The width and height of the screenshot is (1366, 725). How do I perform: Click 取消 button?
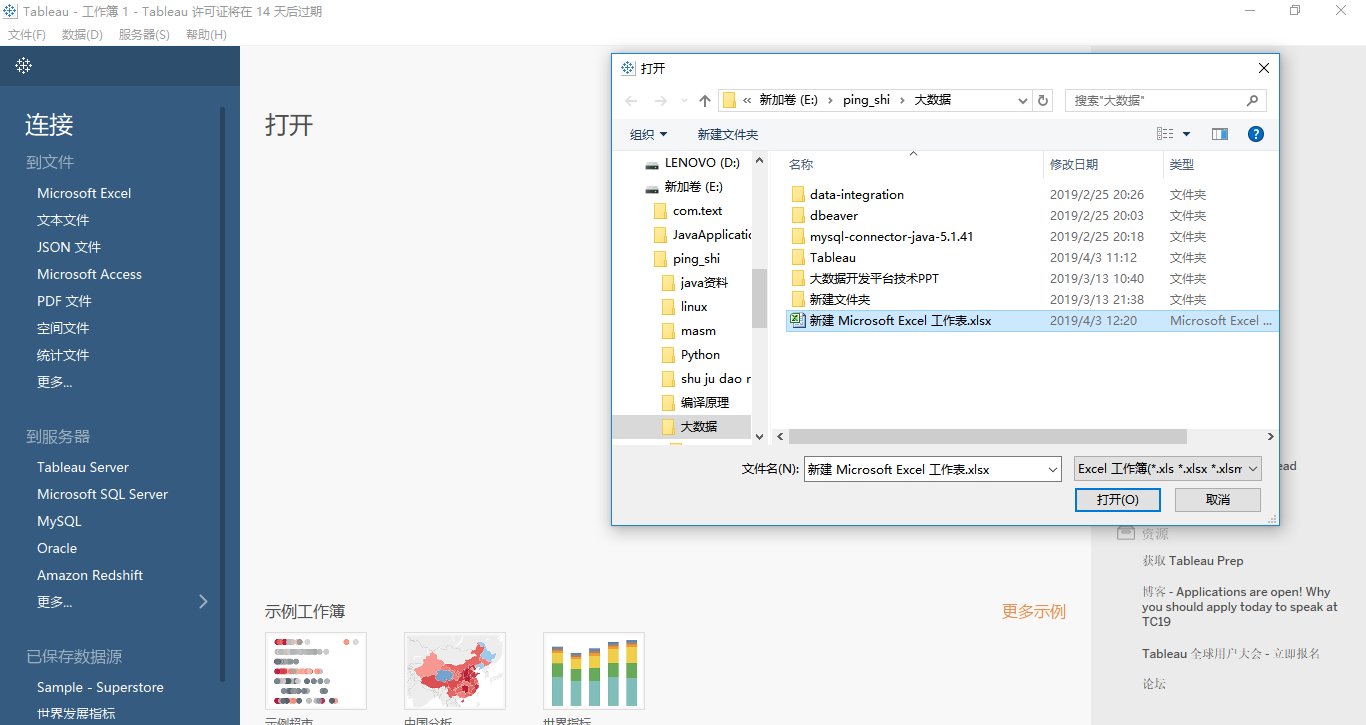click(x=1217, y=499)
